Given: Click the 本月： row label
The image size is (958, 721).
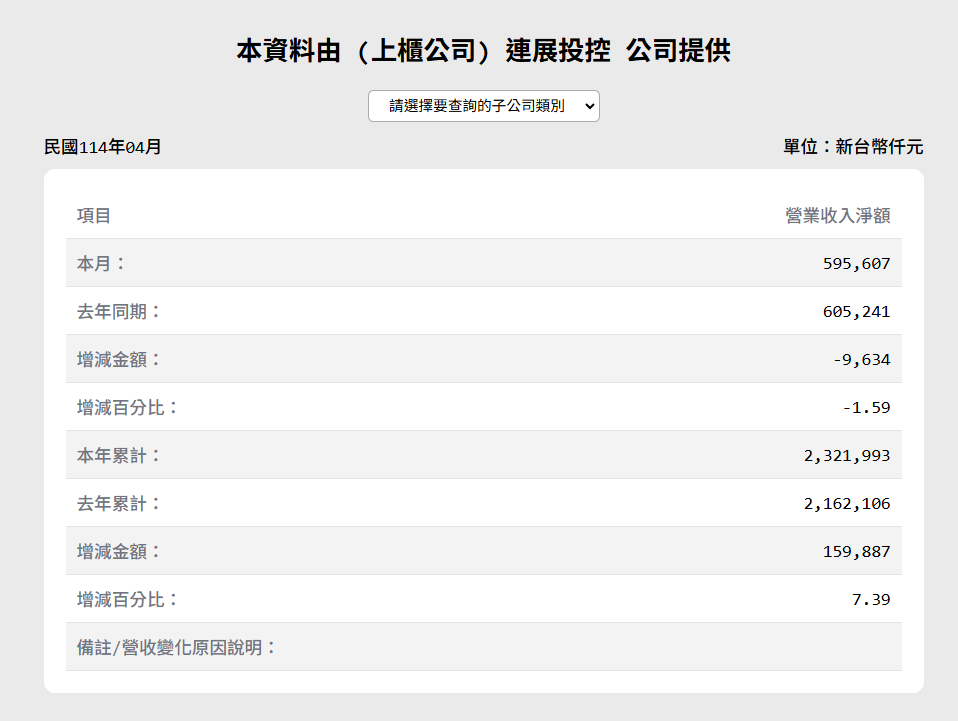Looking at the screenshot, I should pos(101,263).
